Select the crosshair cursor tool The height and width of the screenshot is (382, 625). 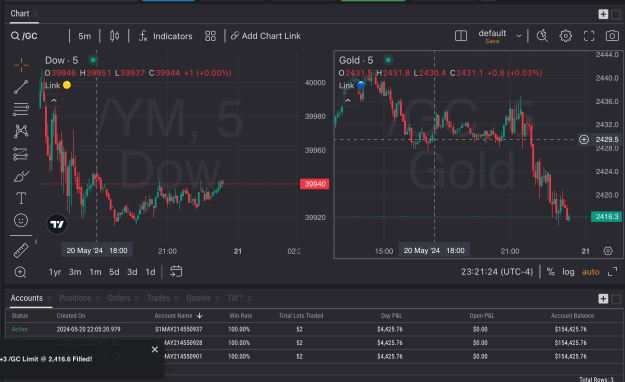pos(21,65)
